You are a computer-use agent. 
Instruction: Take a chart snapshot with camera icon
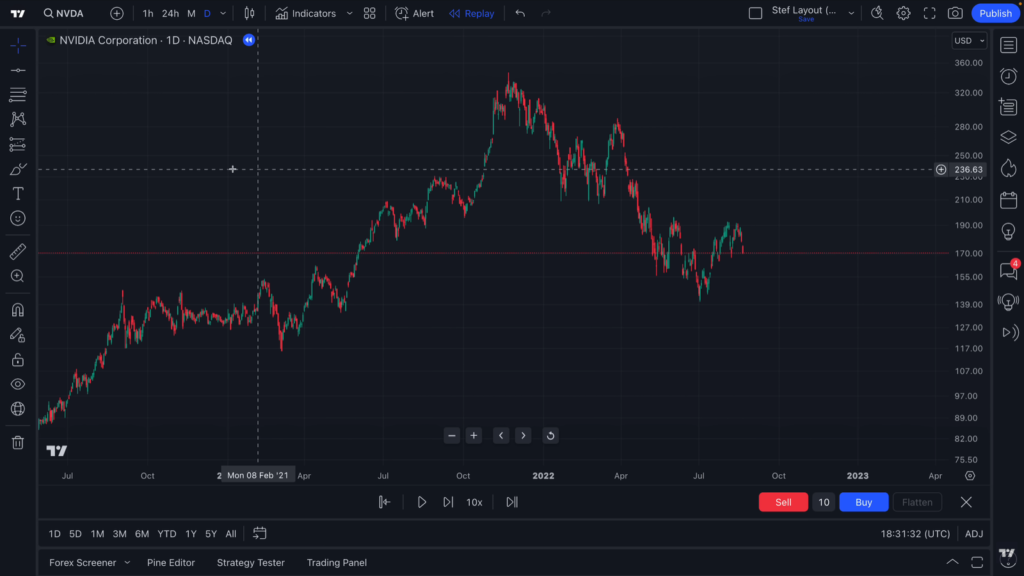pyautogui.click(x=955, y=13)
